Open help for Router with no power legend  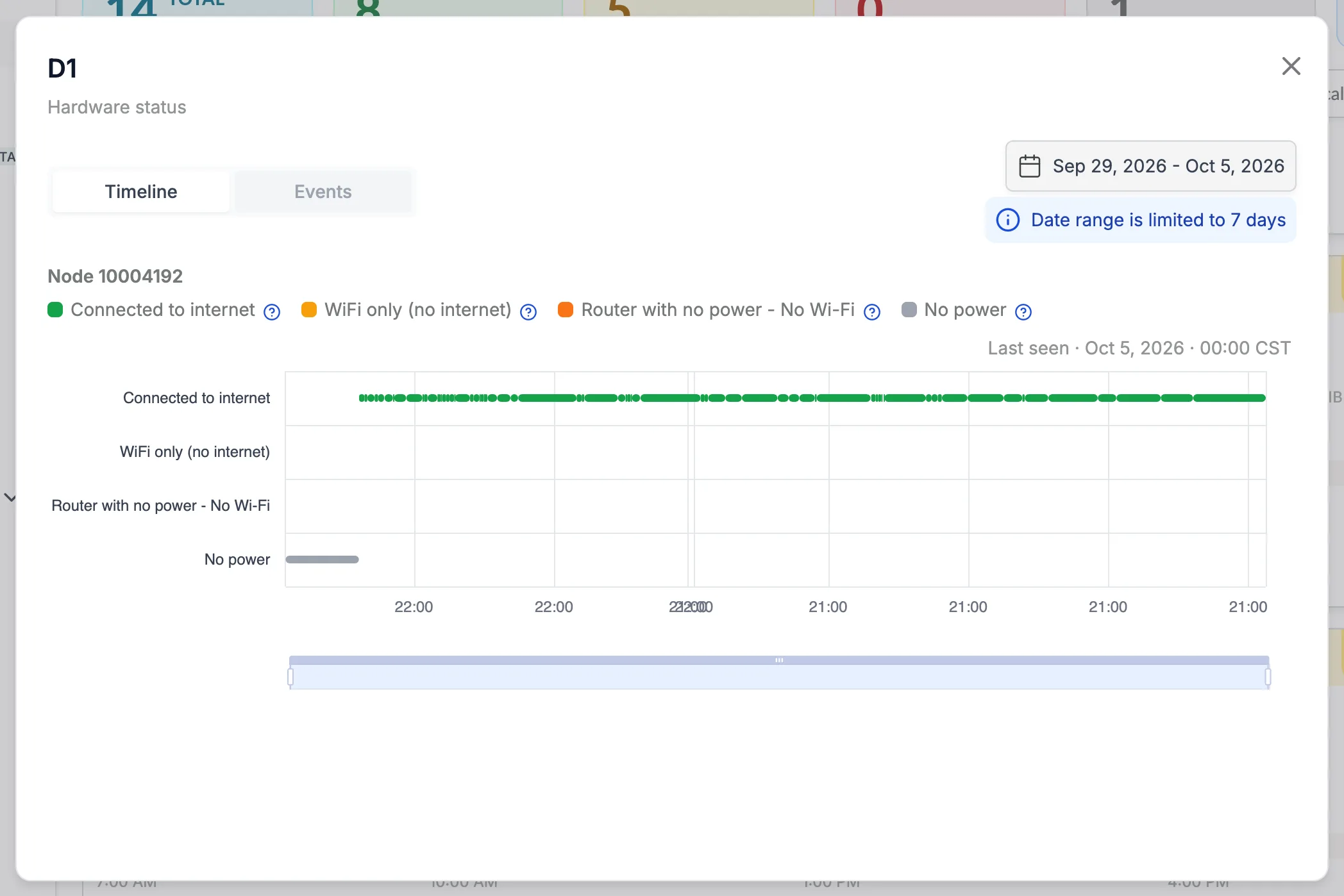872,311
